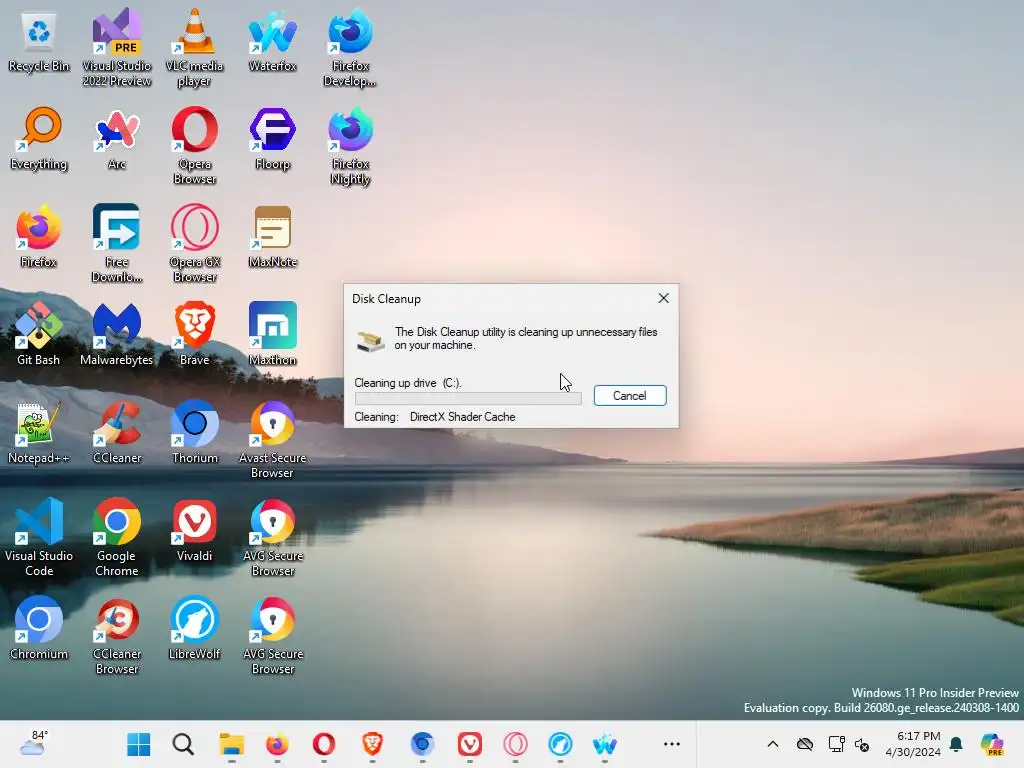Open Copilot Preview from the taskbar
1024x768 pixels.
992,744
